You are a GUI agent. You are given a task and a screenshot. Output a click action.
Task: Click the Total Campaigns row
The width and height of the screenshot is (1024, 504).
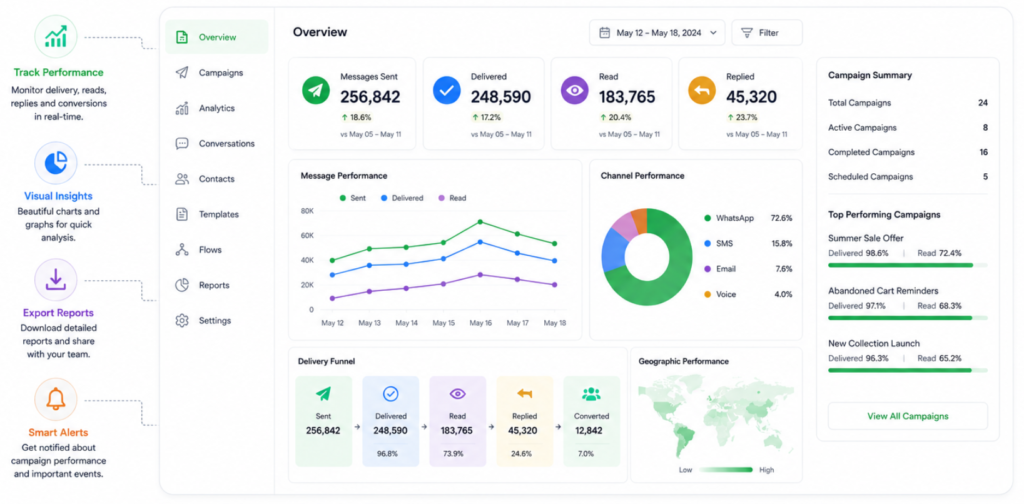908,103
